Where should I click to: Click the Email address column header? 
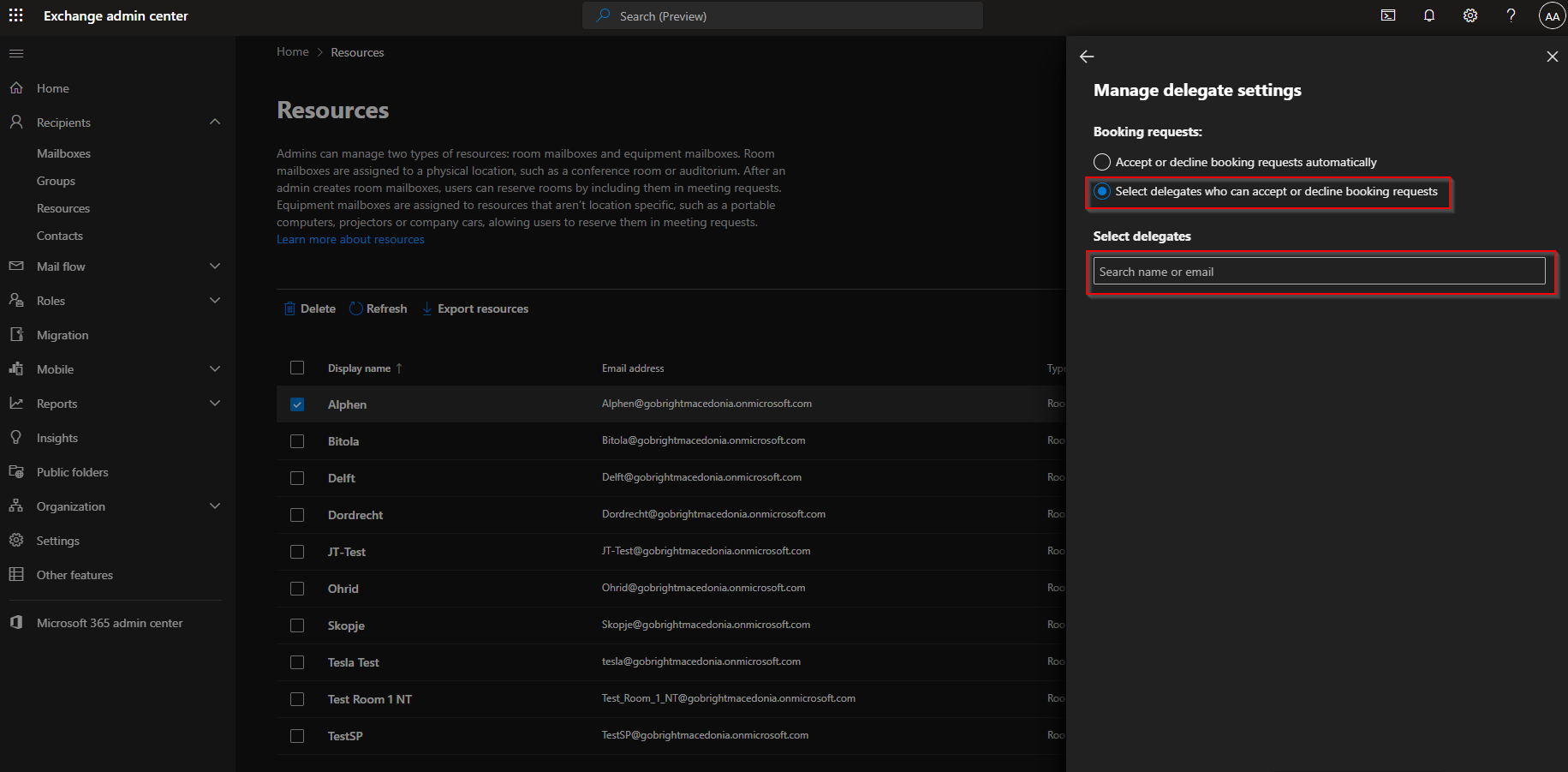pos(633,368)
